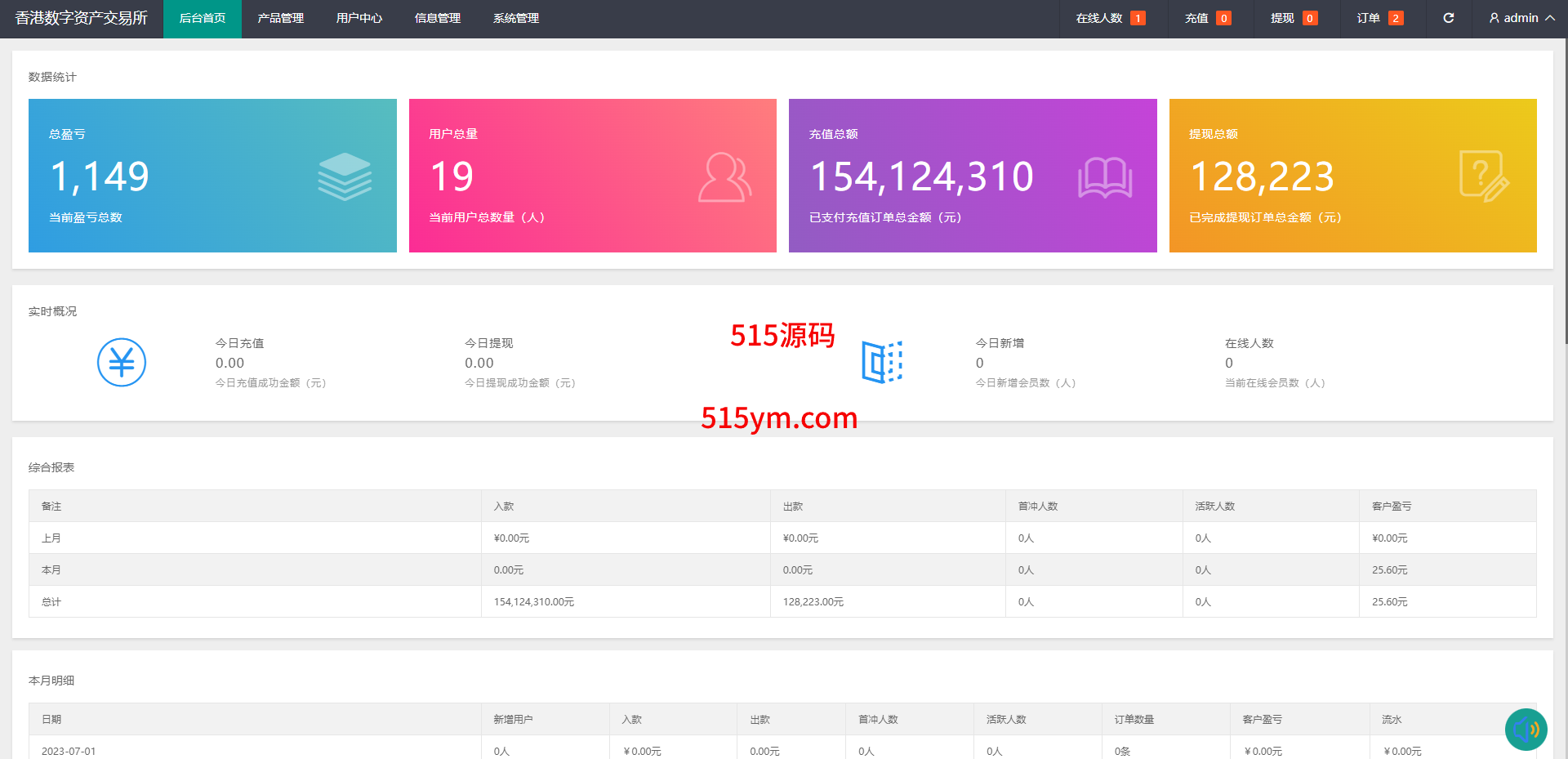
Task: Click 香港数字资产交易所 site title
Action: click(x=81, y=18)
